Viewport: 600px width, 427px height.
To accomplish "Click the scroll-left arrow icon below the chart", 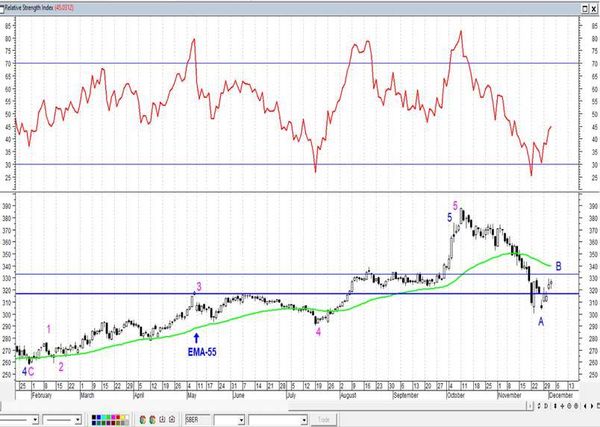I will (x=585, y=406).
